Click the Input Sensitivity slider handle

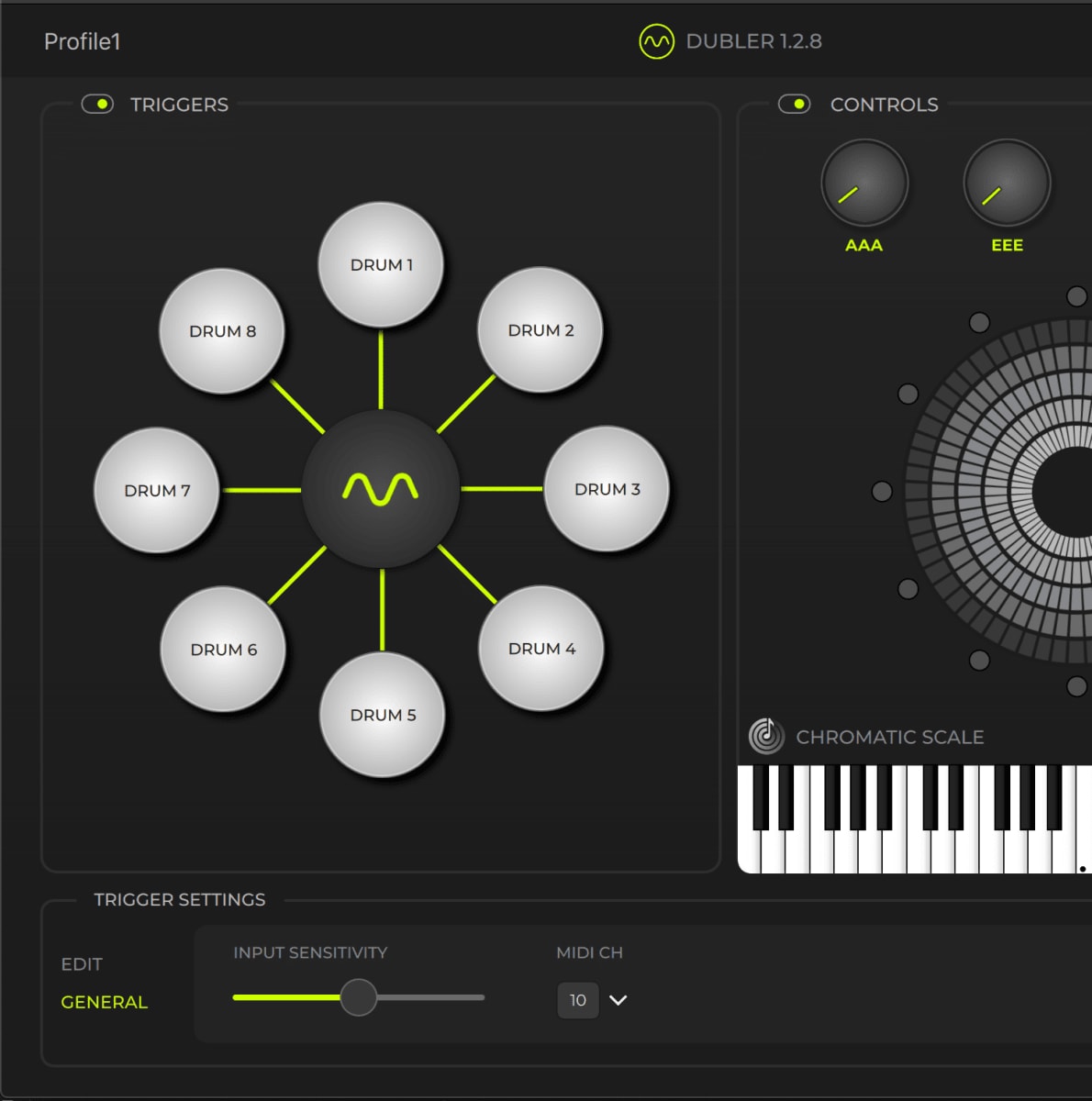coord(358,997)
